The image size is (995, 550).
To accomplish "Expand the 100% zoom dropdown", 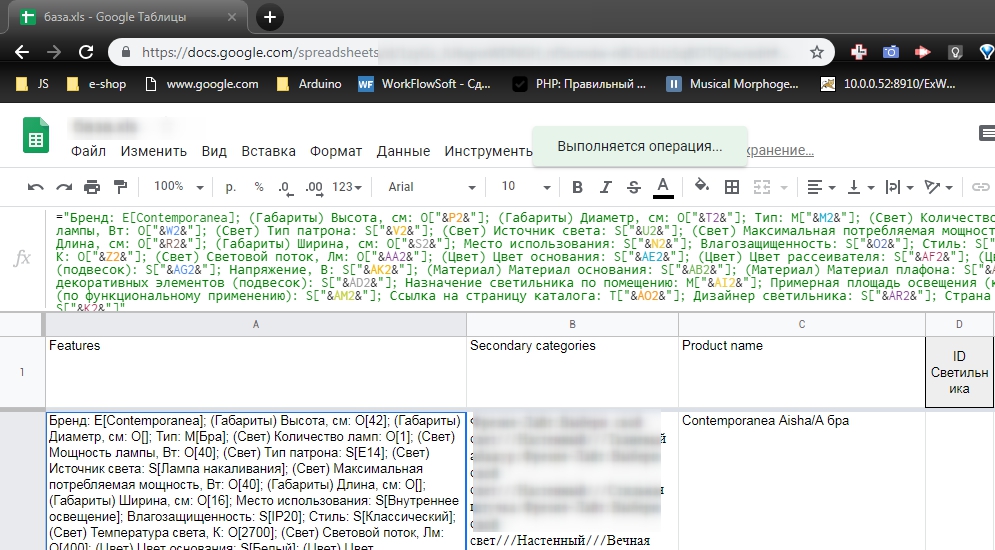I will pyautogui.click(x=179, y=187).
